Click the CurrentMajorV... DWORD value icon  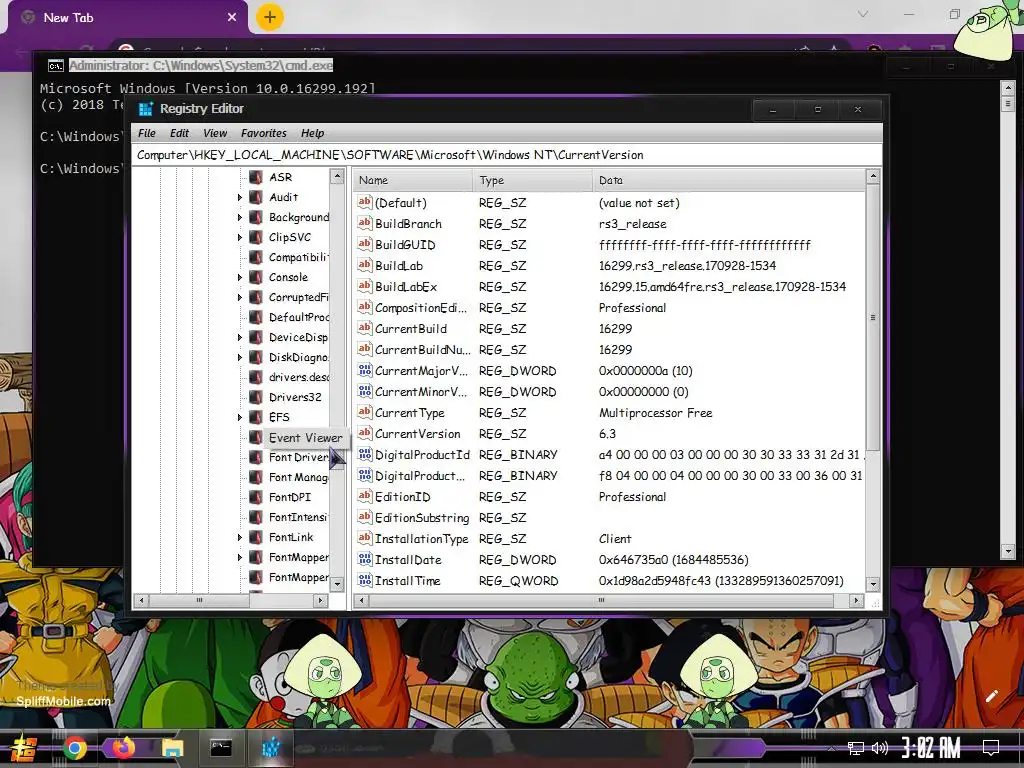[364, 371]
